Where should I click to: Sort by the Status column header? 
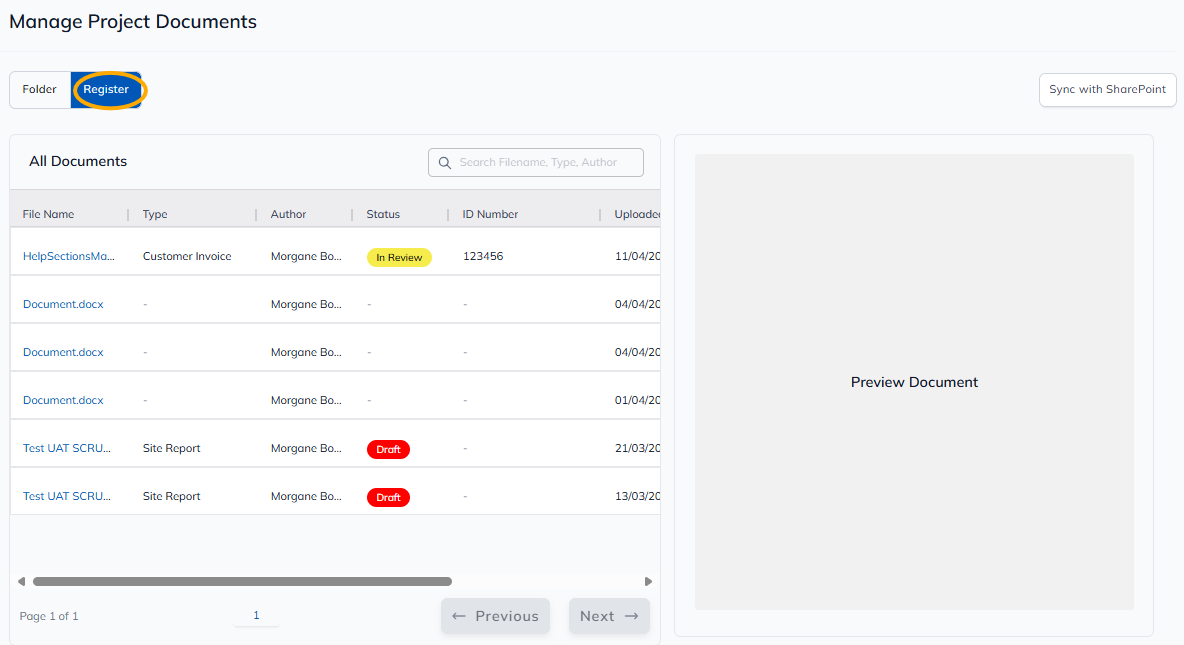383,215
